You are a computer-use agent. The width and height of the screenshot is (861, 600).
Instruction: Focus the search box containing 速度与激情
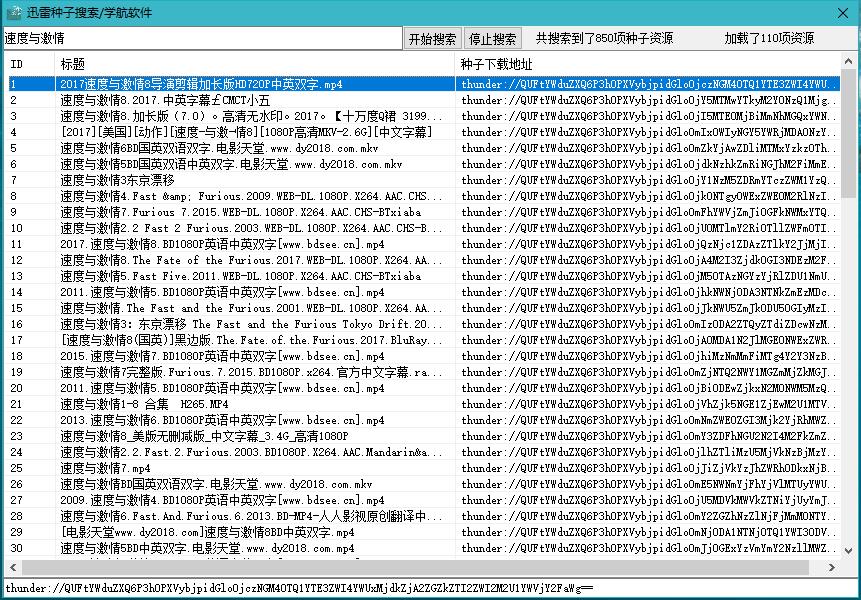202,39
